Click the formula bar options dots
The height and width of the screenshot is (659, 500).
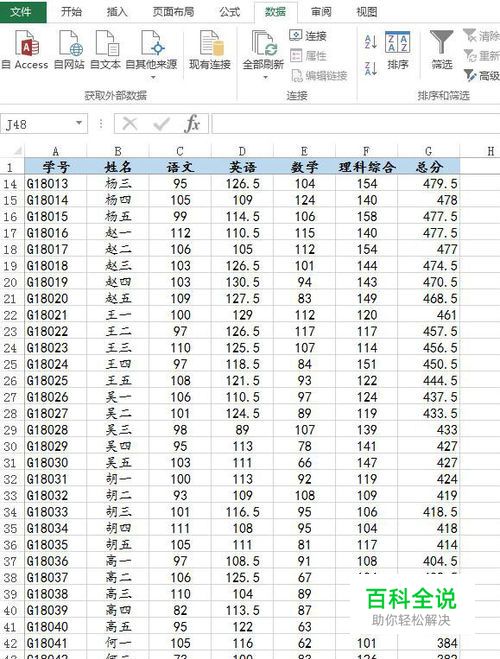pyautogui.click(x=101, y=124)
